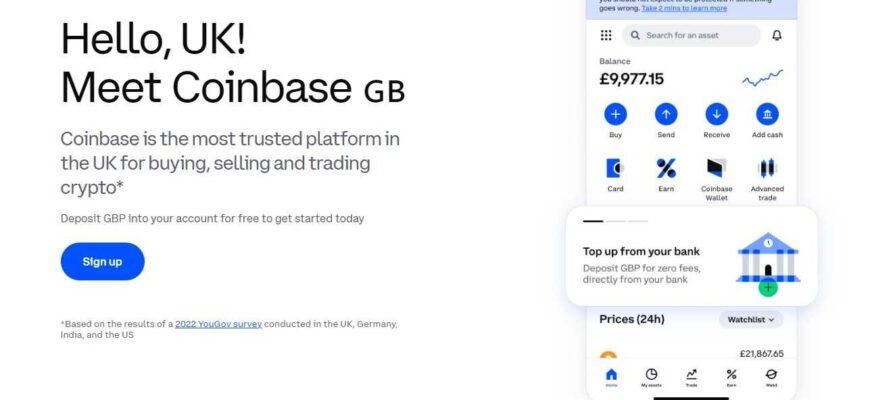Open the Card icon
Viewport: 870px width, 400px height.
coord(615,168)
